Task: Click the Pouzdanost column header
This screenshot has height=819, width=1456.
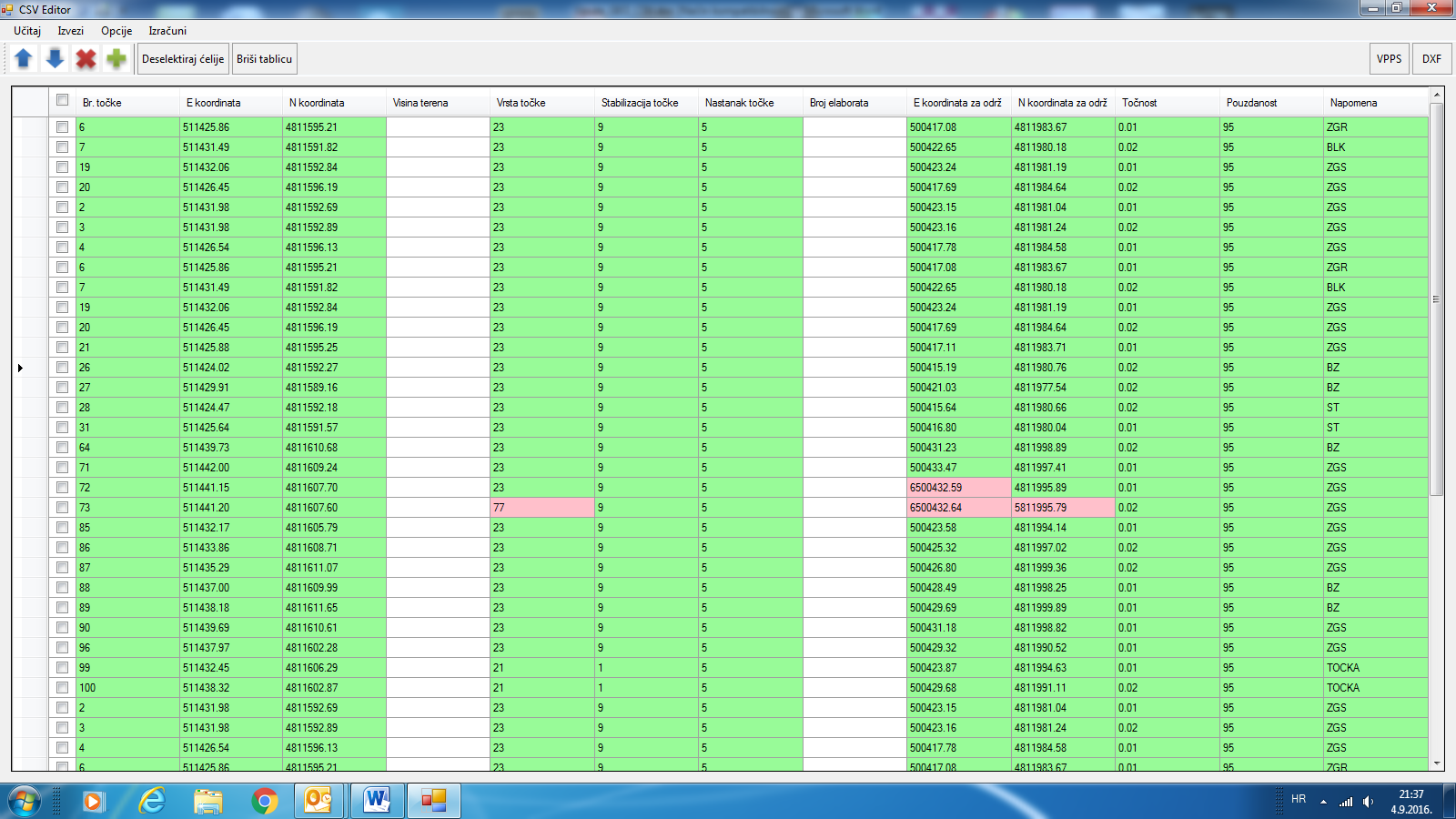Action: point(1271,103)
